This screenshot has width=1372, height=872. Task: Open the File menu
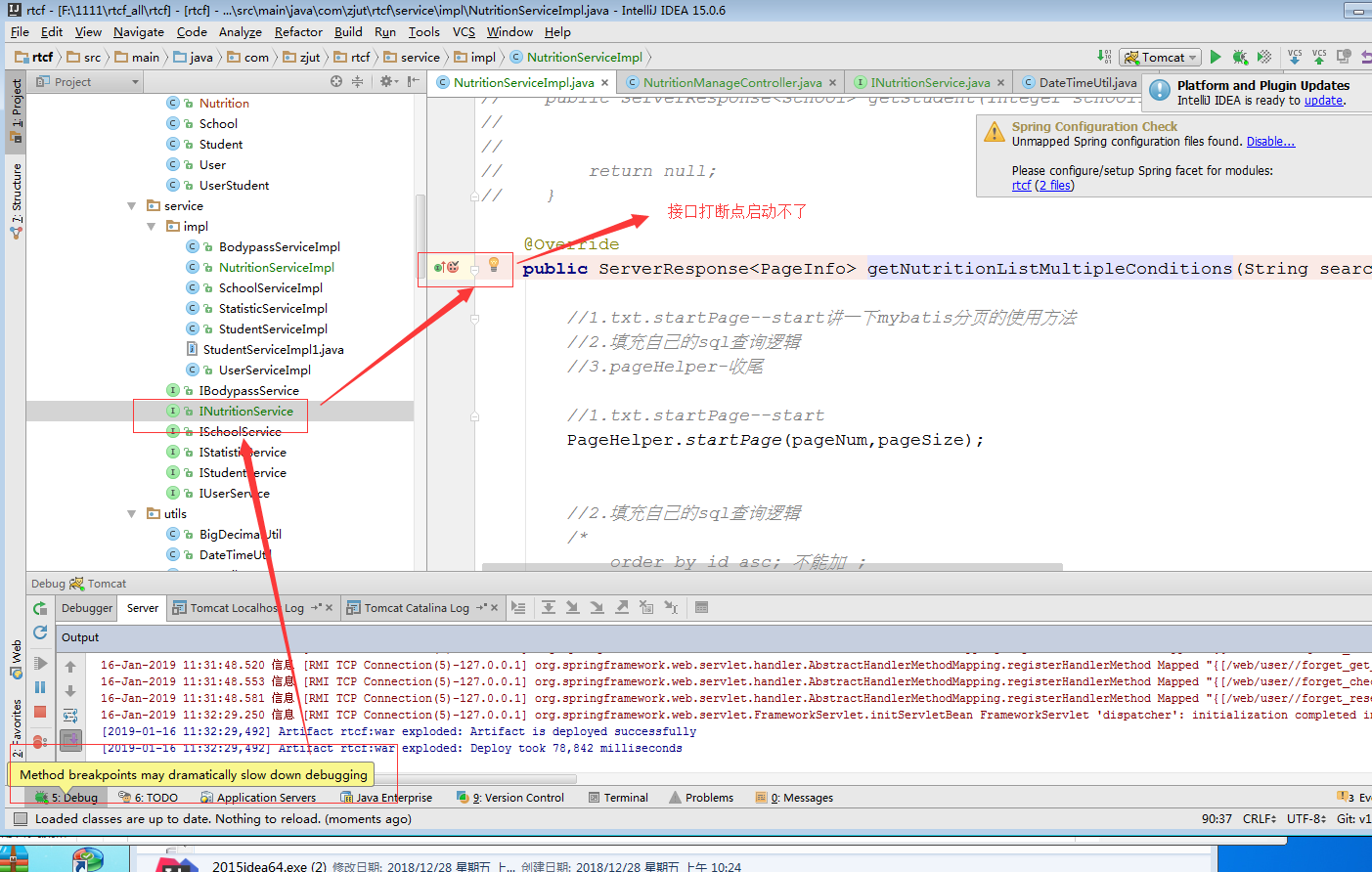(20, 31)
